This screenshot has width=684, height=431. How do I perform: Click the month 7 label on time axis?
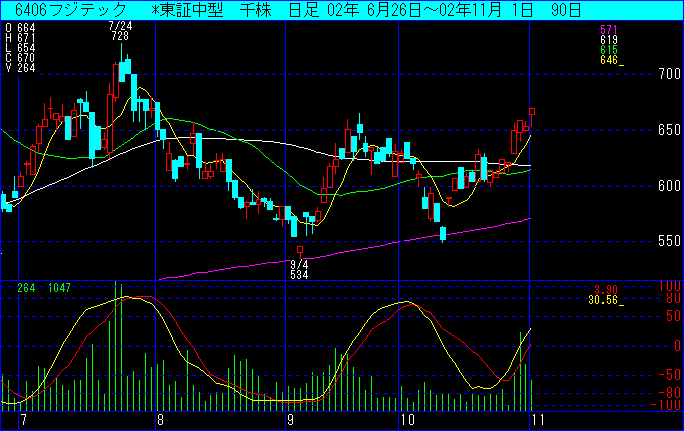point(24,421)
